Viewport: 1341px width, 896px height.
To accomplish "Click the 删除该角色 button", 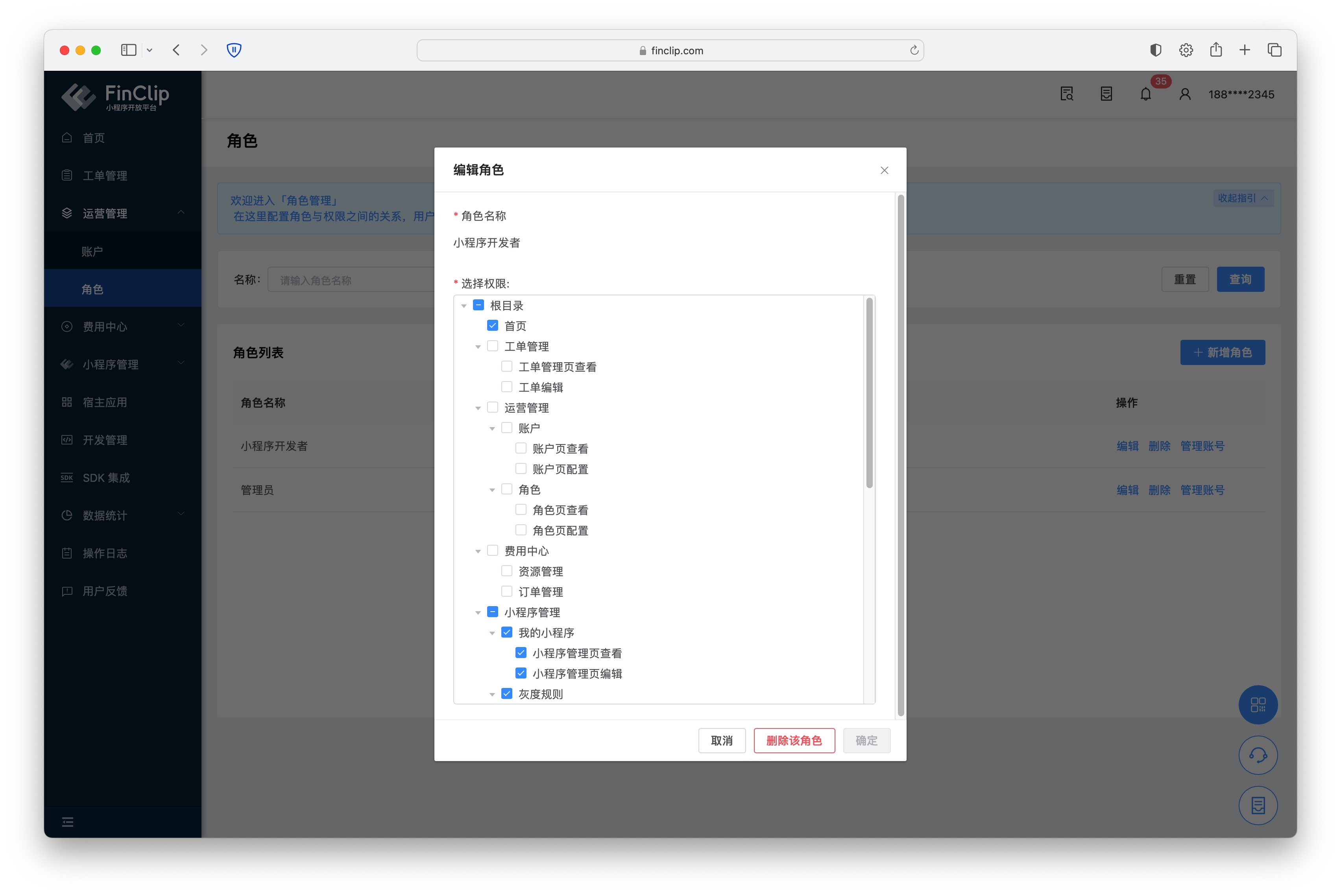I will click(x=794, y=740).
